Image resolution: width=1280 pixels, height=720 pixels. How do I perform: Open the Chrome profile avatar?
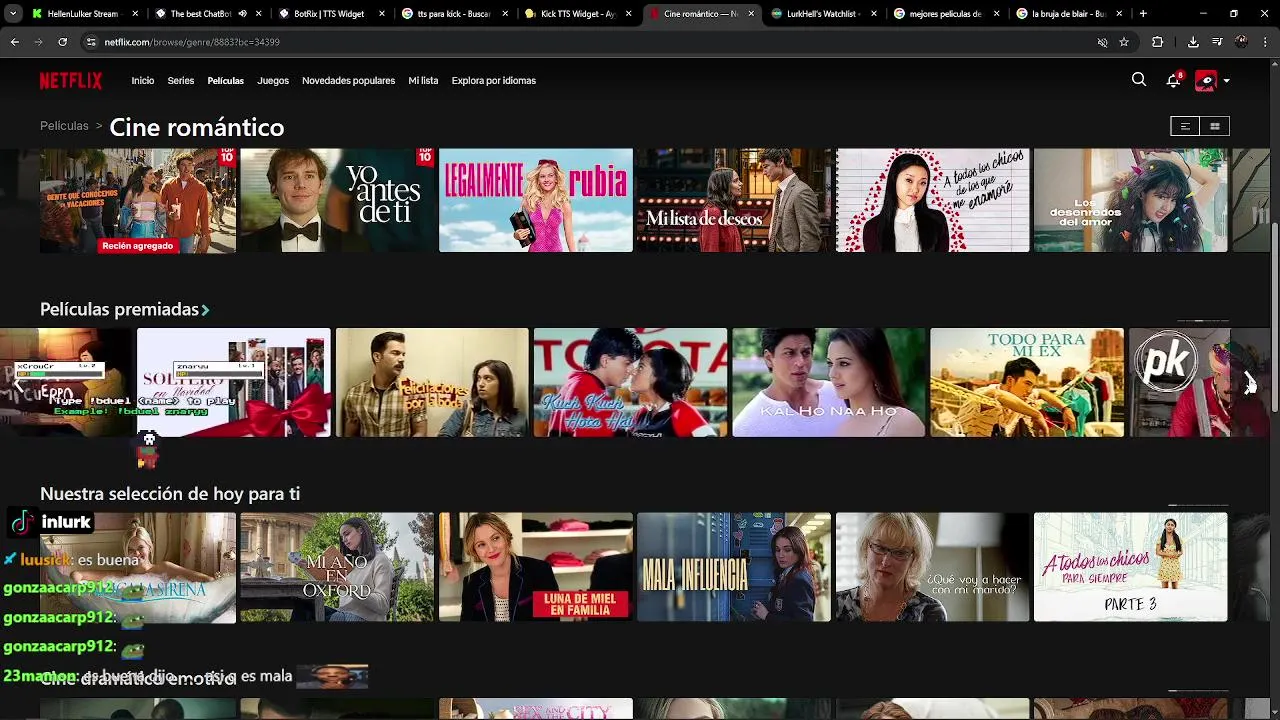point(1241,42)
